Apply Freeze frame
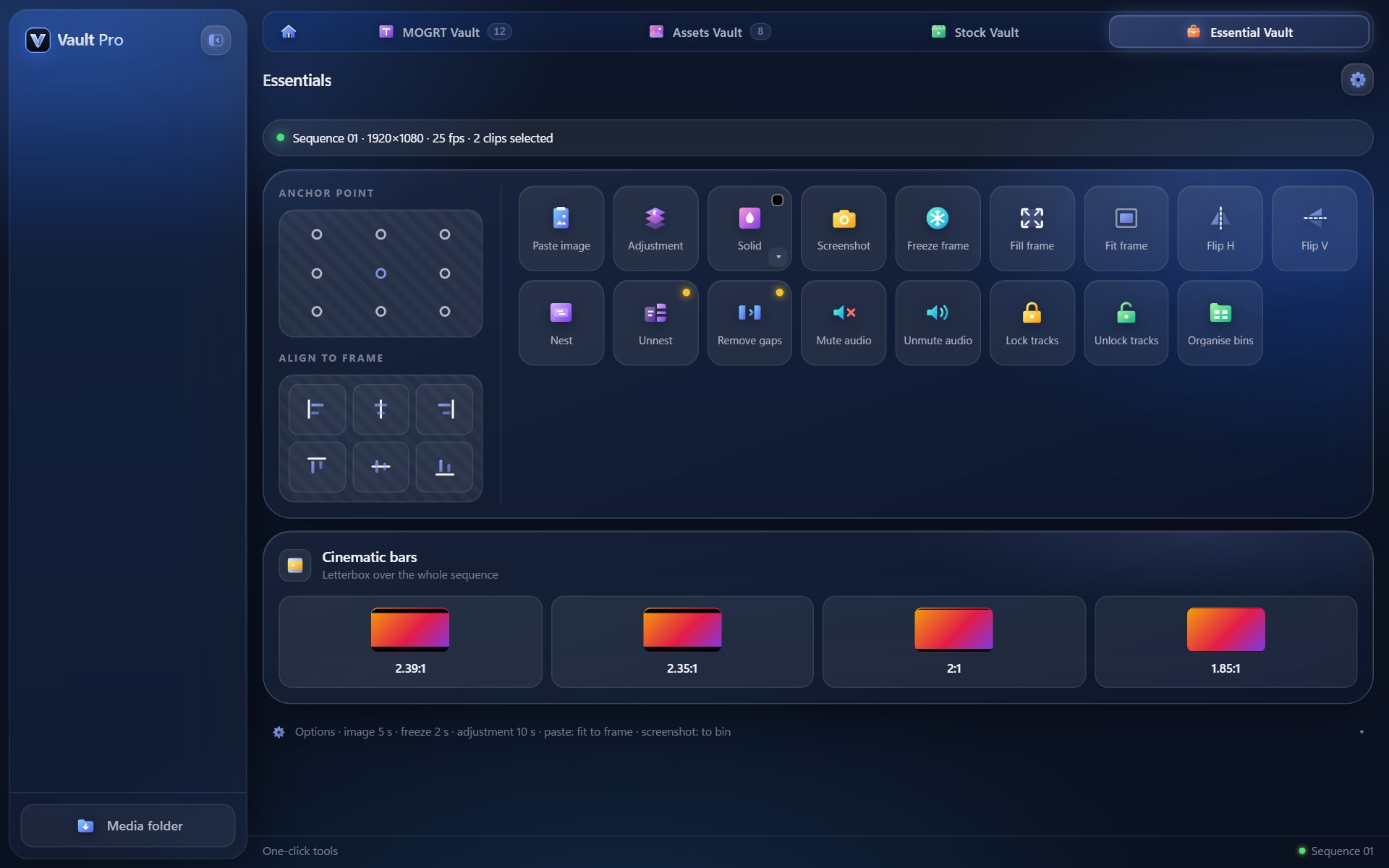The image size is (1389, 868). click(x=938, y=229)
